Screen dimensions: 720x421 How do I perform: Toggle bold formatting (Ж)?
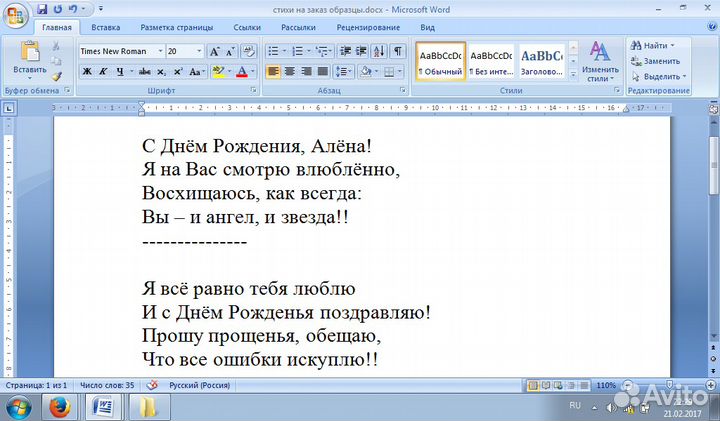(x=87, y=71)
